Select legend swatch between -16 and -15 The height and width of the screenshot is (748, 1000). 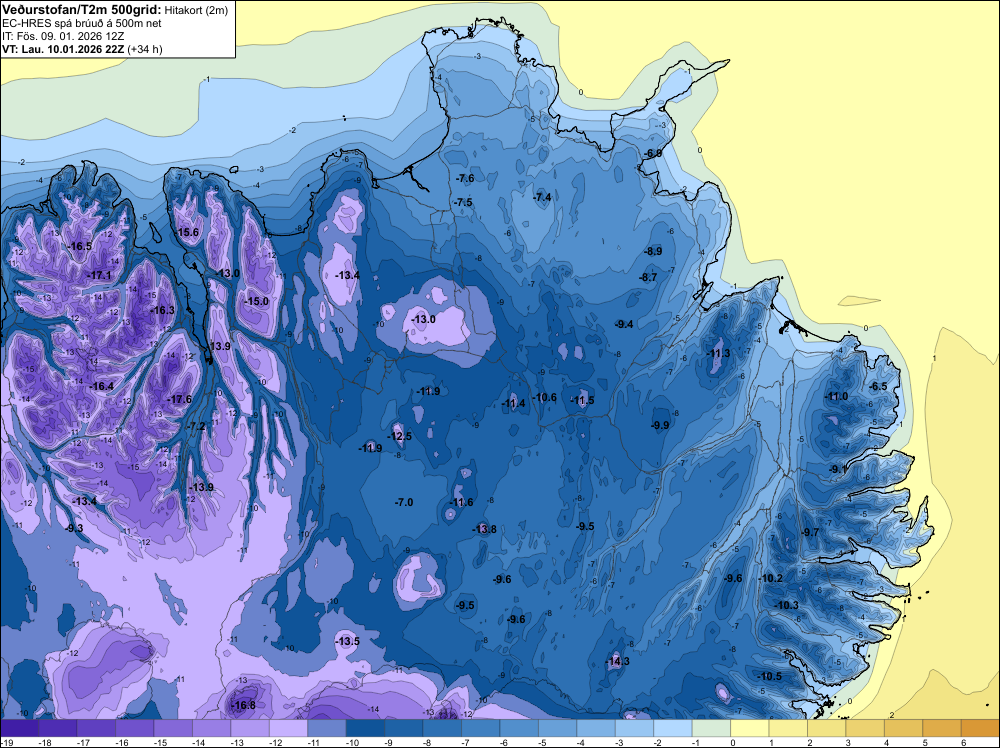(x=135, y=728)
